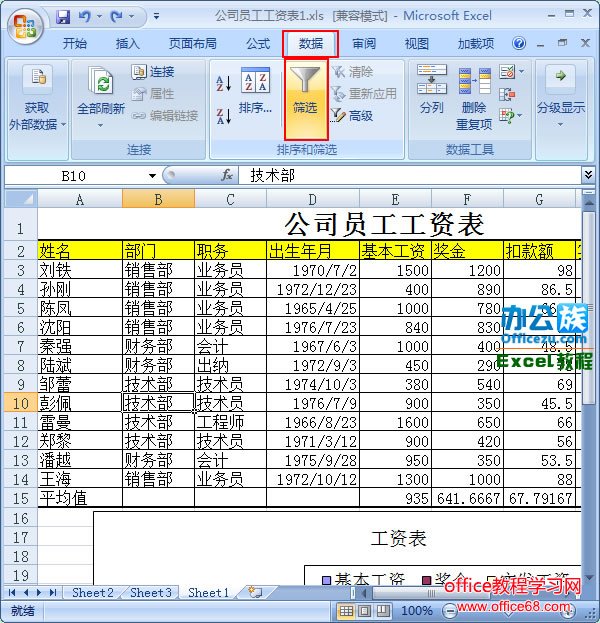
Task: Open the 连接 connections button
Action: pyautogui.click(x=153, y=72)
